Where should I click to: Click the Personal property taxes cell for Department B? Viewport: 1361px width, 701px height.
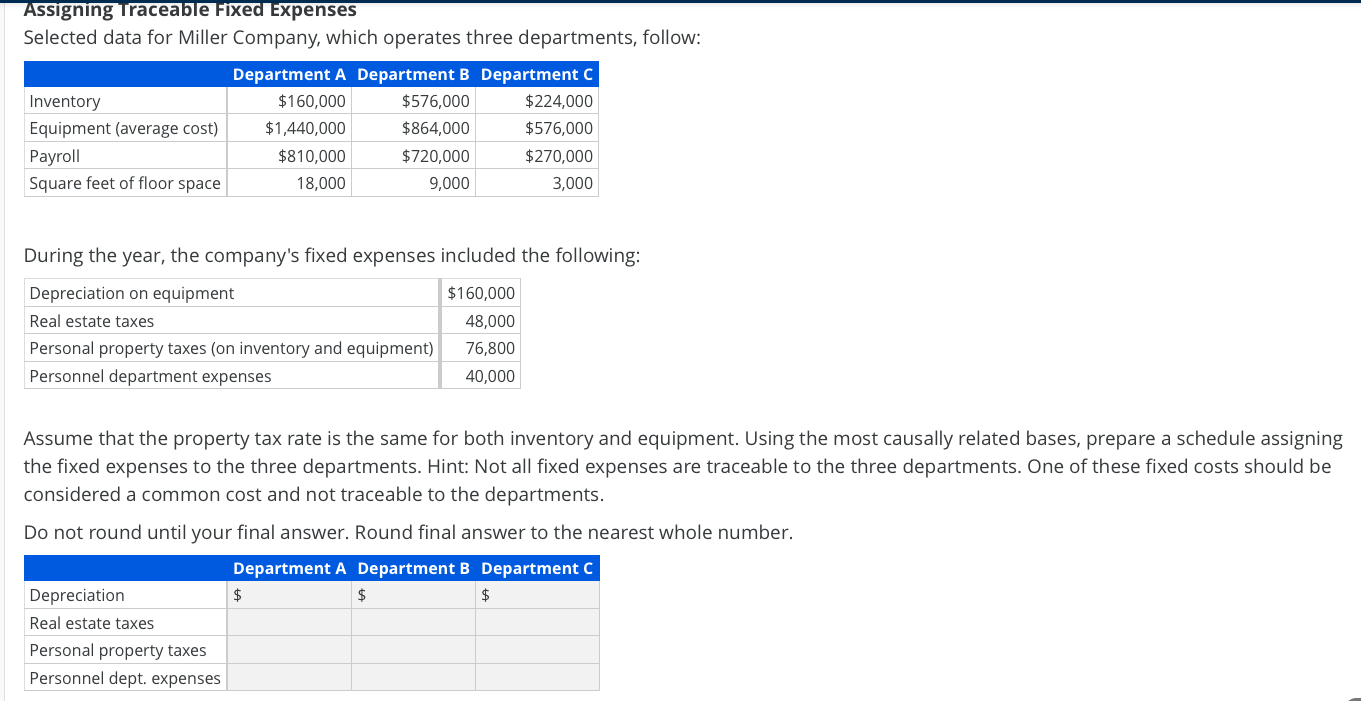tap(412, 650)
